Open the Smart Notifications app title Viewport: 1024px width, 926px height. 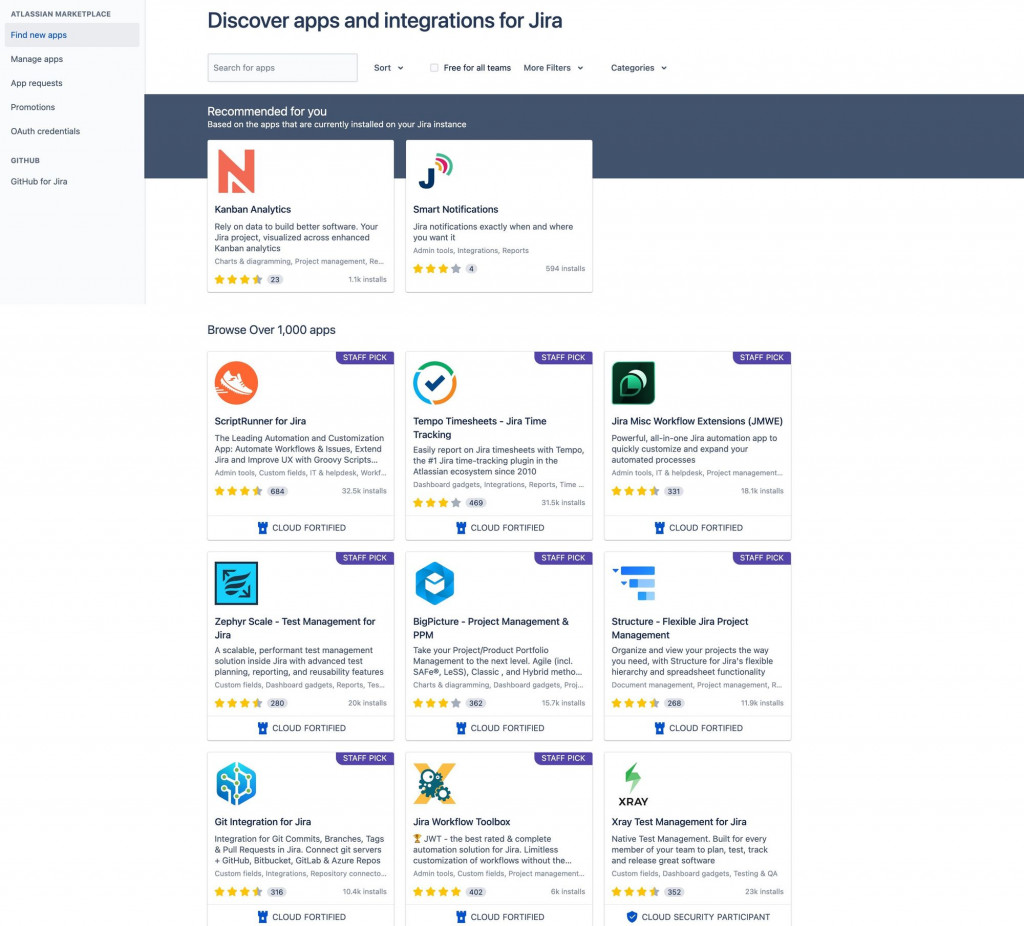pyautogui.click(x=455, y=210)
